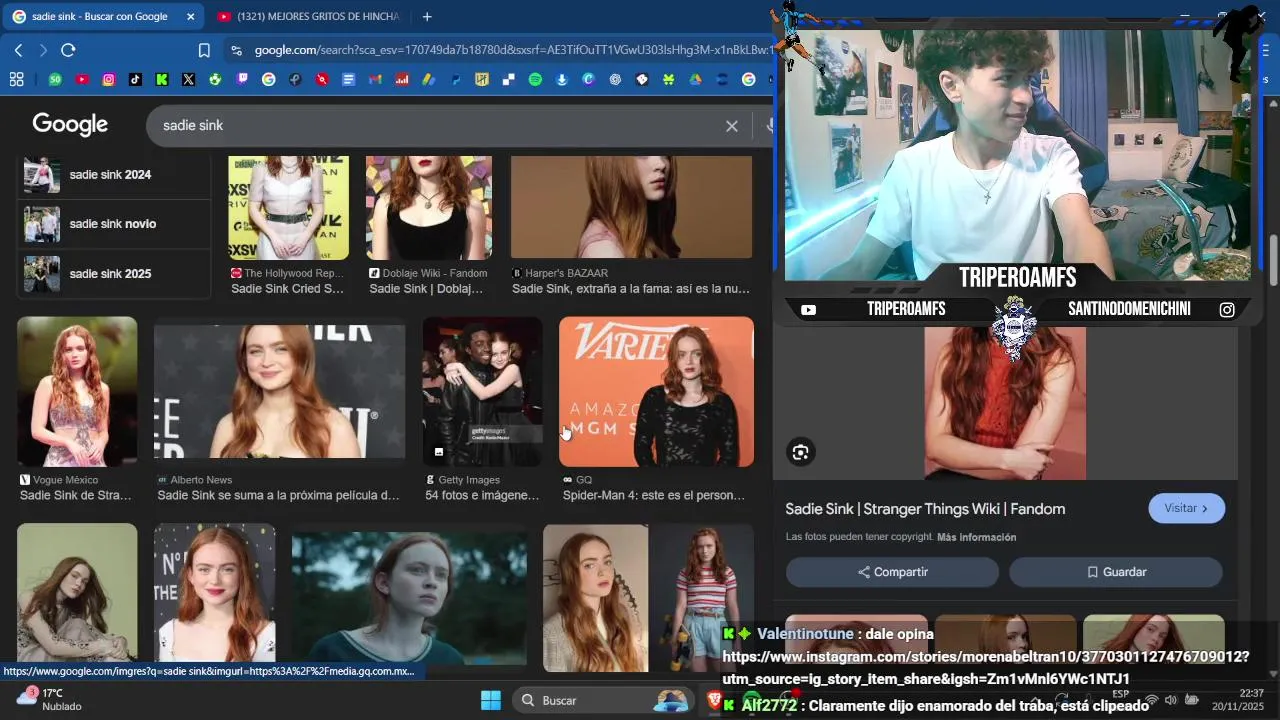Open the Harper's BAZAAR image thumbnail
Screen dimensions: 1280x720
[x=631, y=207]
